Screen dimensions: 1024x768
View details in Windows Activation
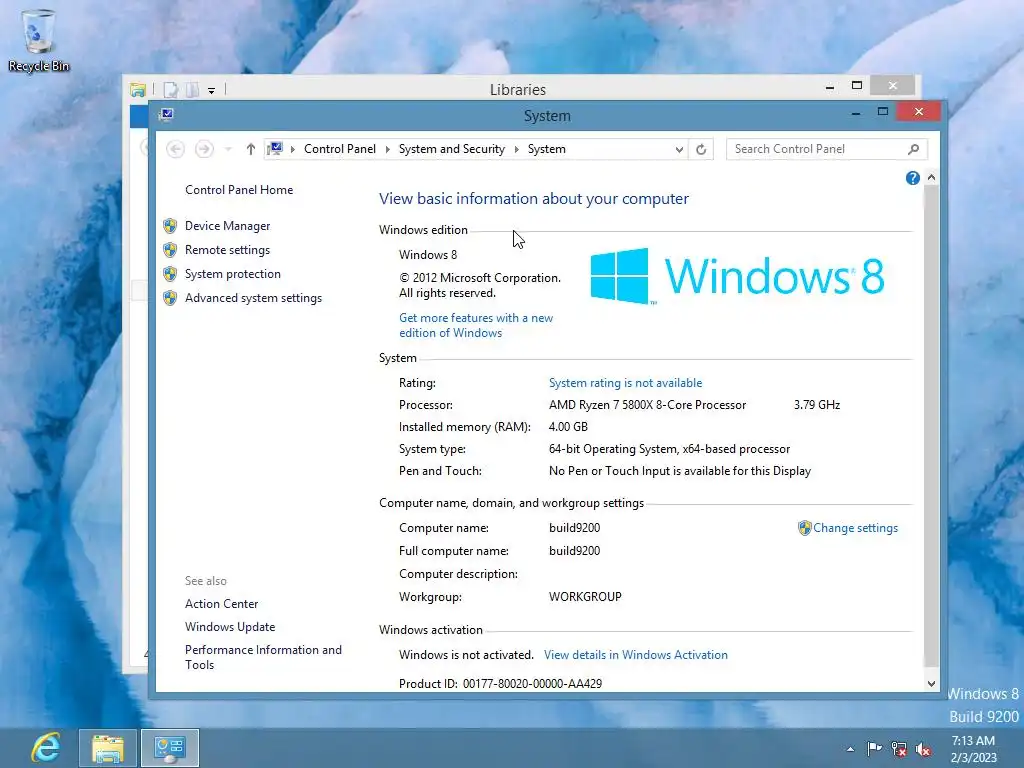(636, 655)
